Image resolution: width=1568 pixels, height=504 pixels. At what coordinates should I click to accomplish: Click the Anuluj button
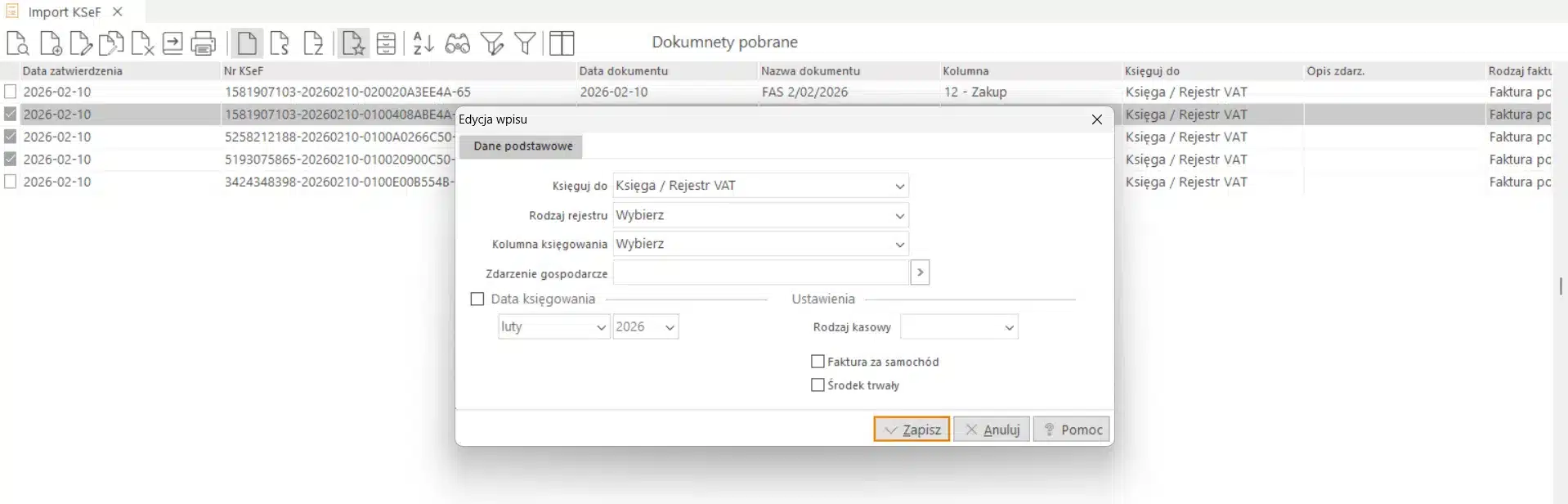pyautogui.click(x=992, y=430)
